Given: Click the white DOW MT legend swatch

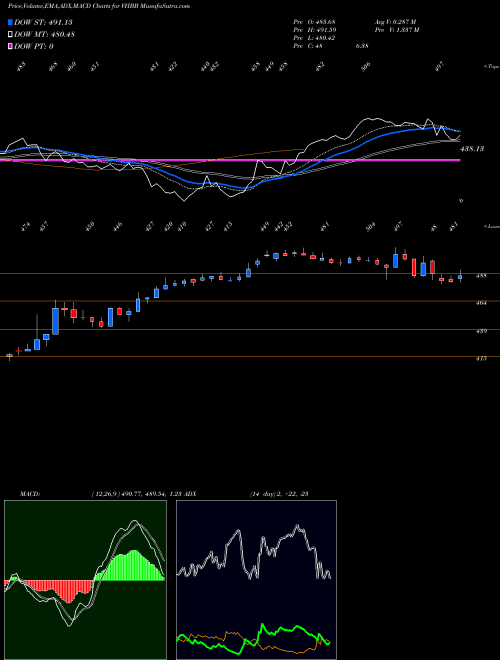Looking at the screenshot, I should 11,34.
